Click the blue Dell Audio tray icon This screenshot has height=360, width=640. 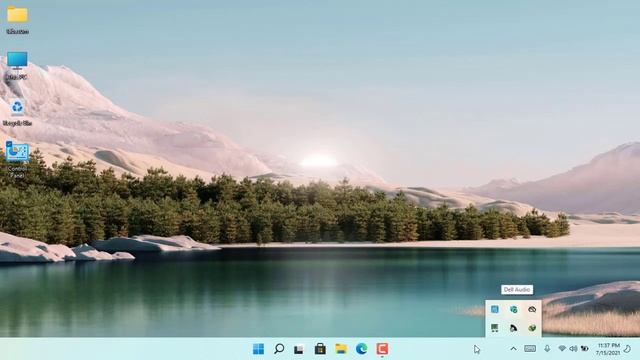495,309
